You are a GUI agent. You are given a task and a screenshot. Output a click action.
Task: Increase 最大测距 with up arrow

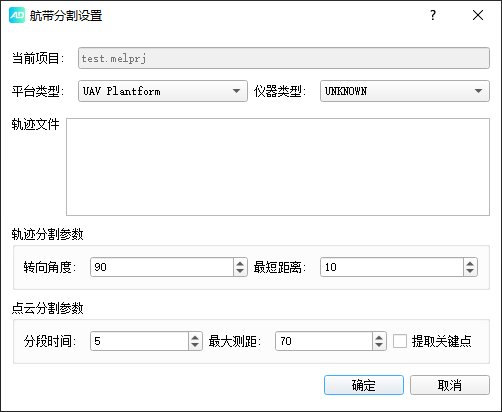pos(379,337)
